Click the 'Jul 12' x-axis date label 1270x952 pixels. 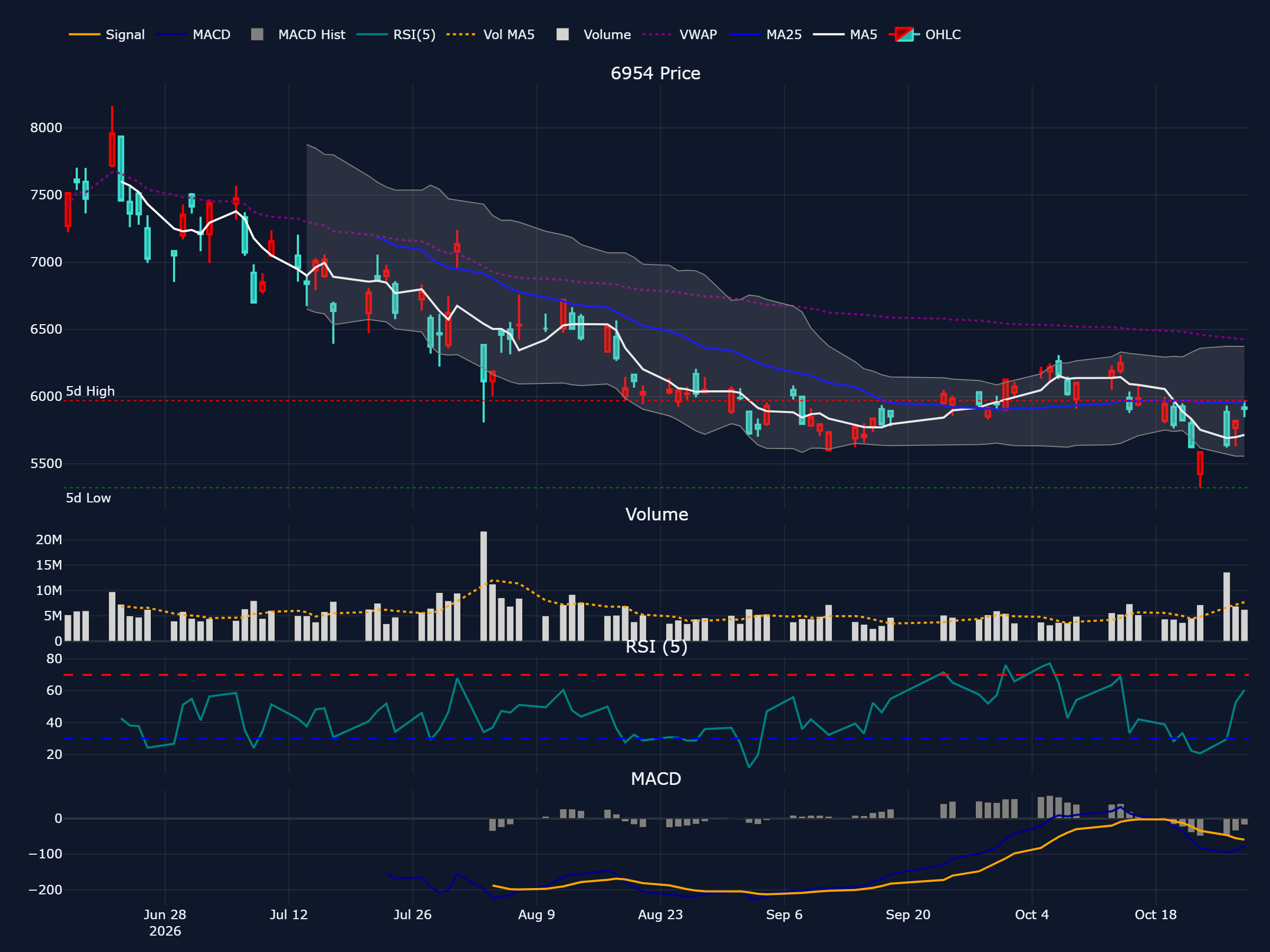[289, 914]
